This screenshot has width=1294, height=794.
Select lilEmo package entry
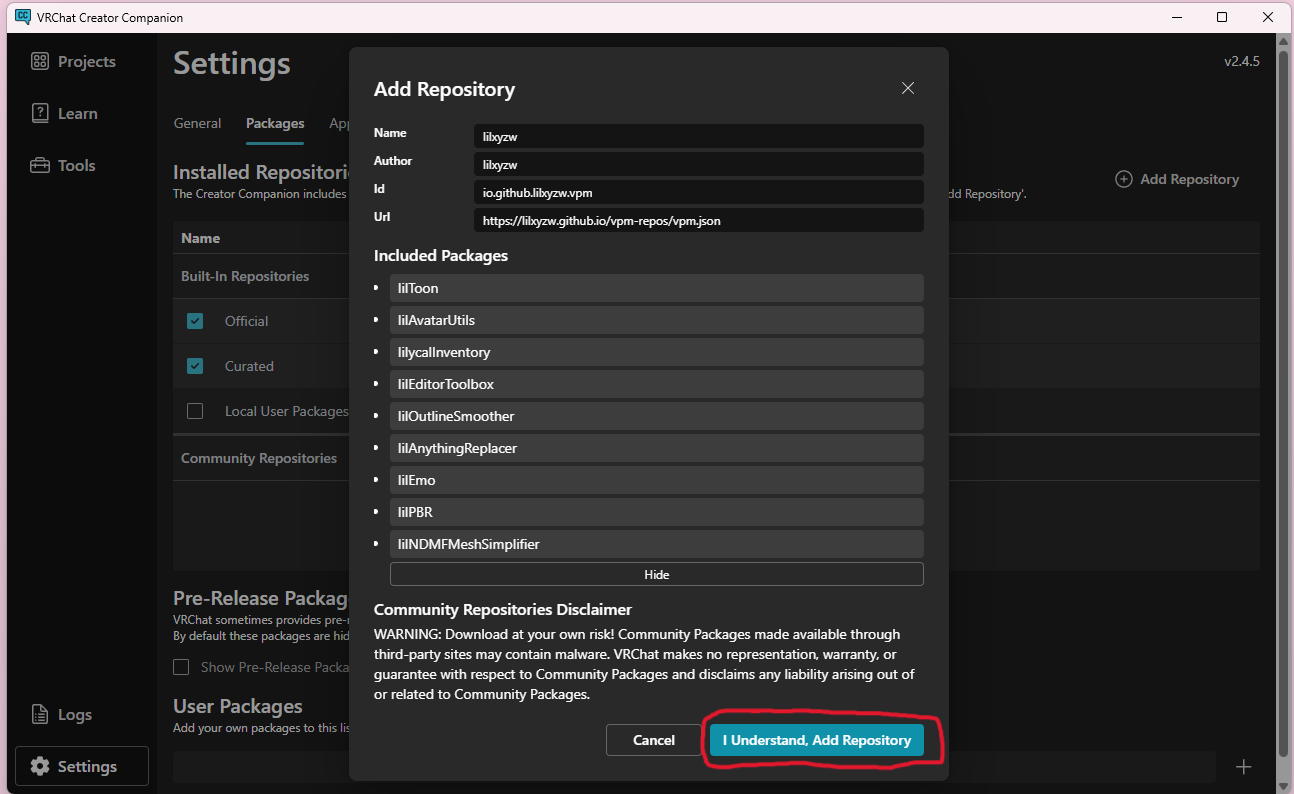[657, 480]
